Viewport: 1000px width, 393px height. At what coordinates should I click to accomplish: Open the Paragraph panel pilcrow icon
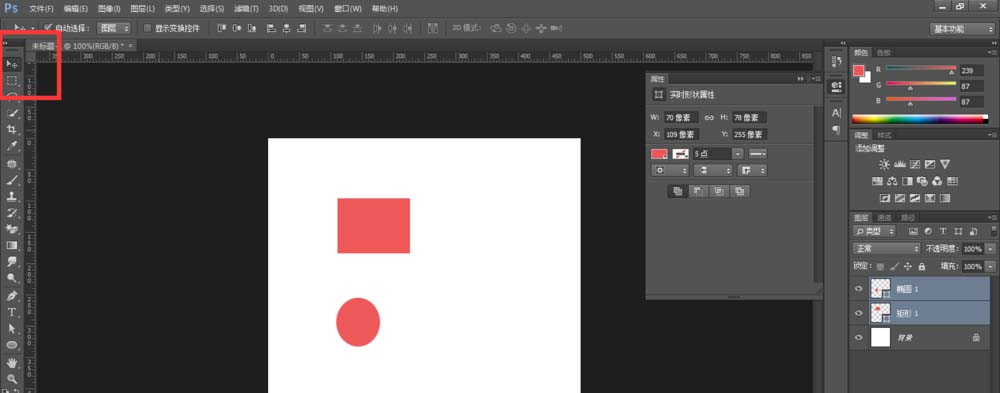[837, 130]
